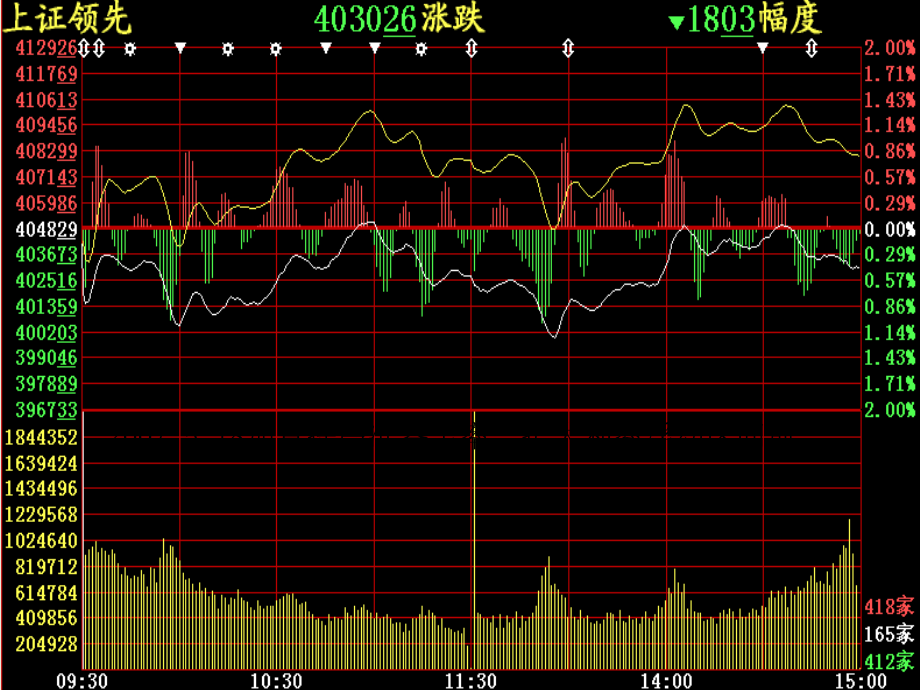Select the 14:00 time label

point(666,681)
